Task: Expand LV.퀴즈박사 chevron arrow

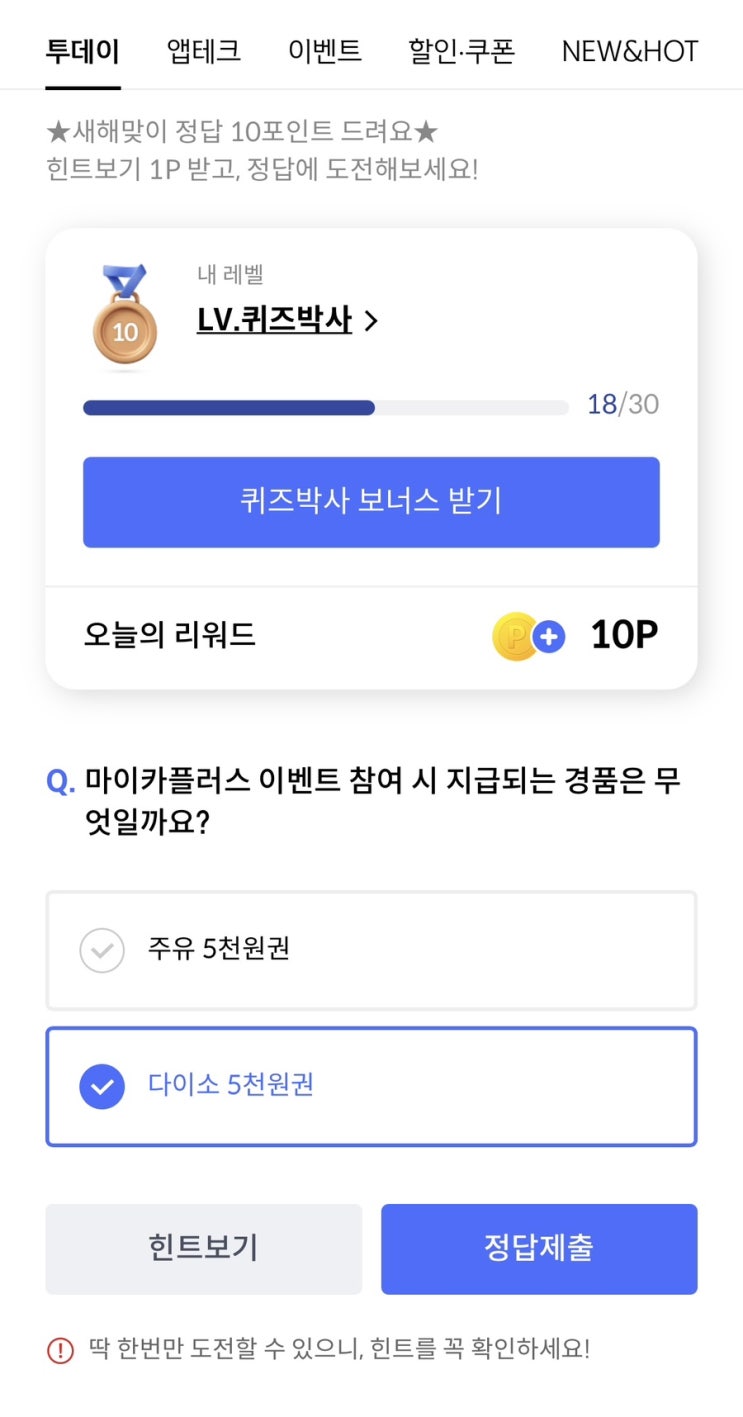Action: pyautogui.click(x=371, y=321)
